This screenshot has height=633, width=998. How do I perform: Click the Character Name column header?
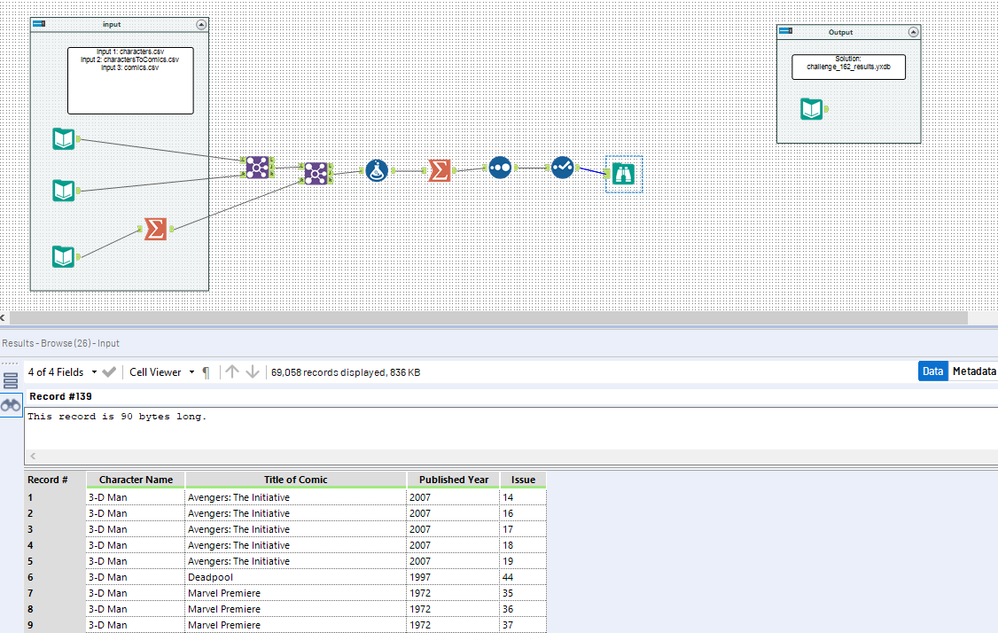coord(136,480)
